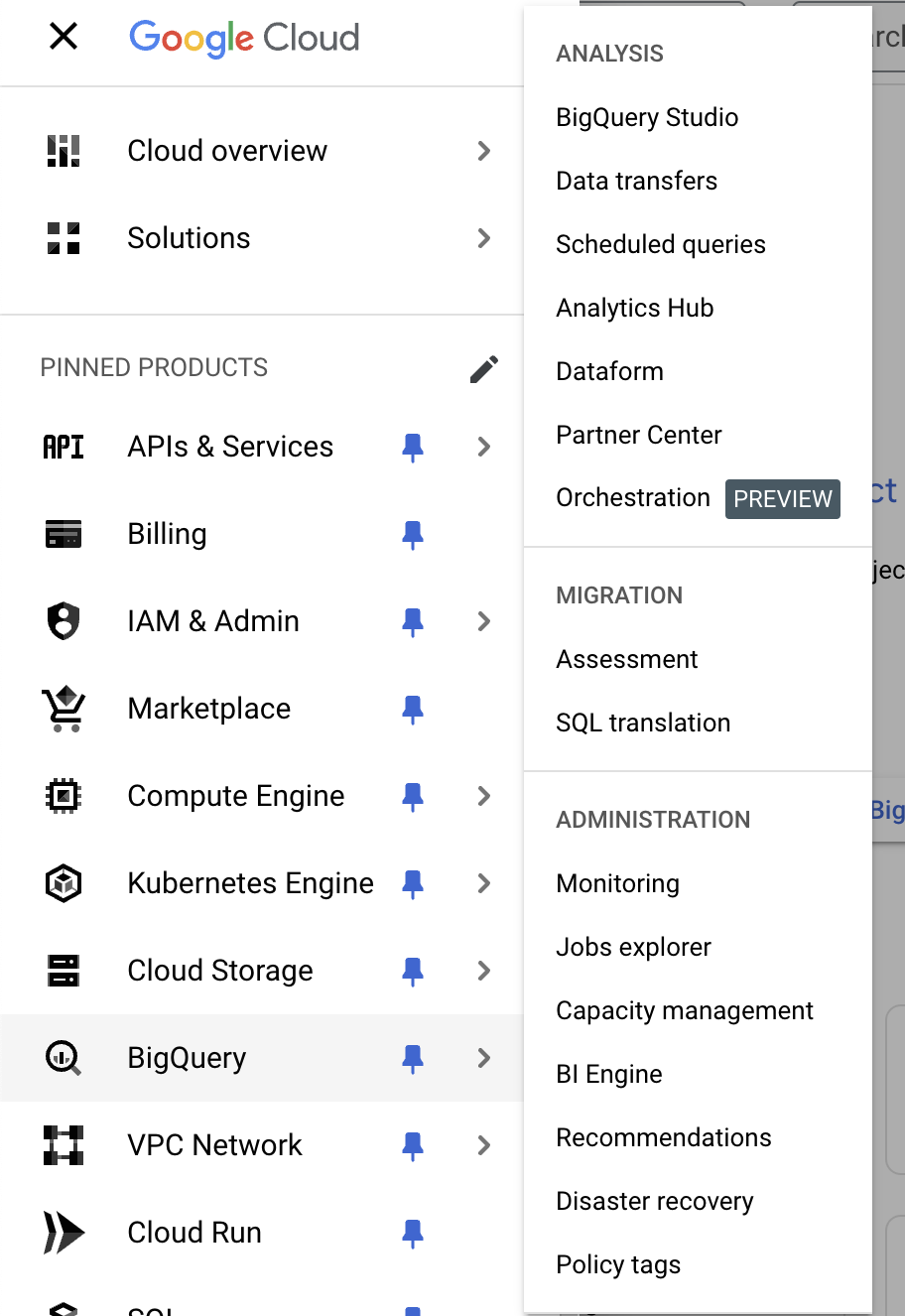Expand Cloud Storage submenu chevron
This screenshot has height=1316, width=905.
[484, 971]
